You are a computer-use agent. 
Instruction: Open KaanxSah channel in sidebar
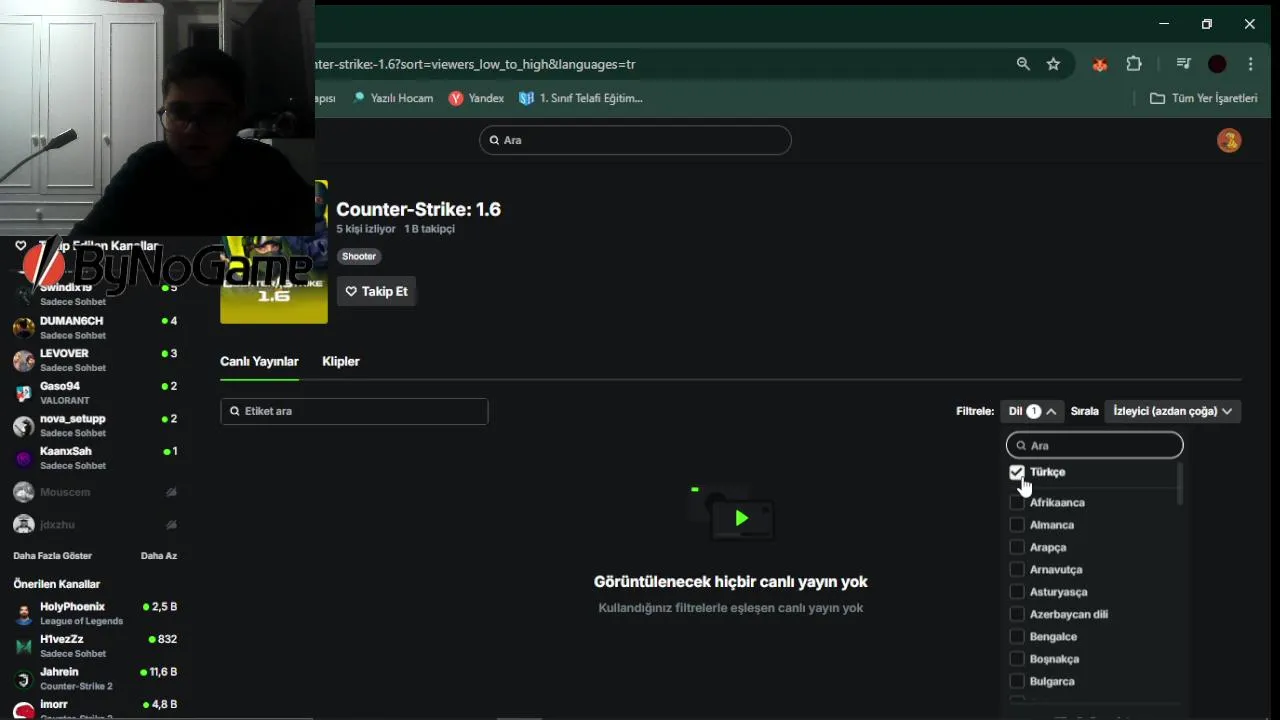[x=95, y=458]
